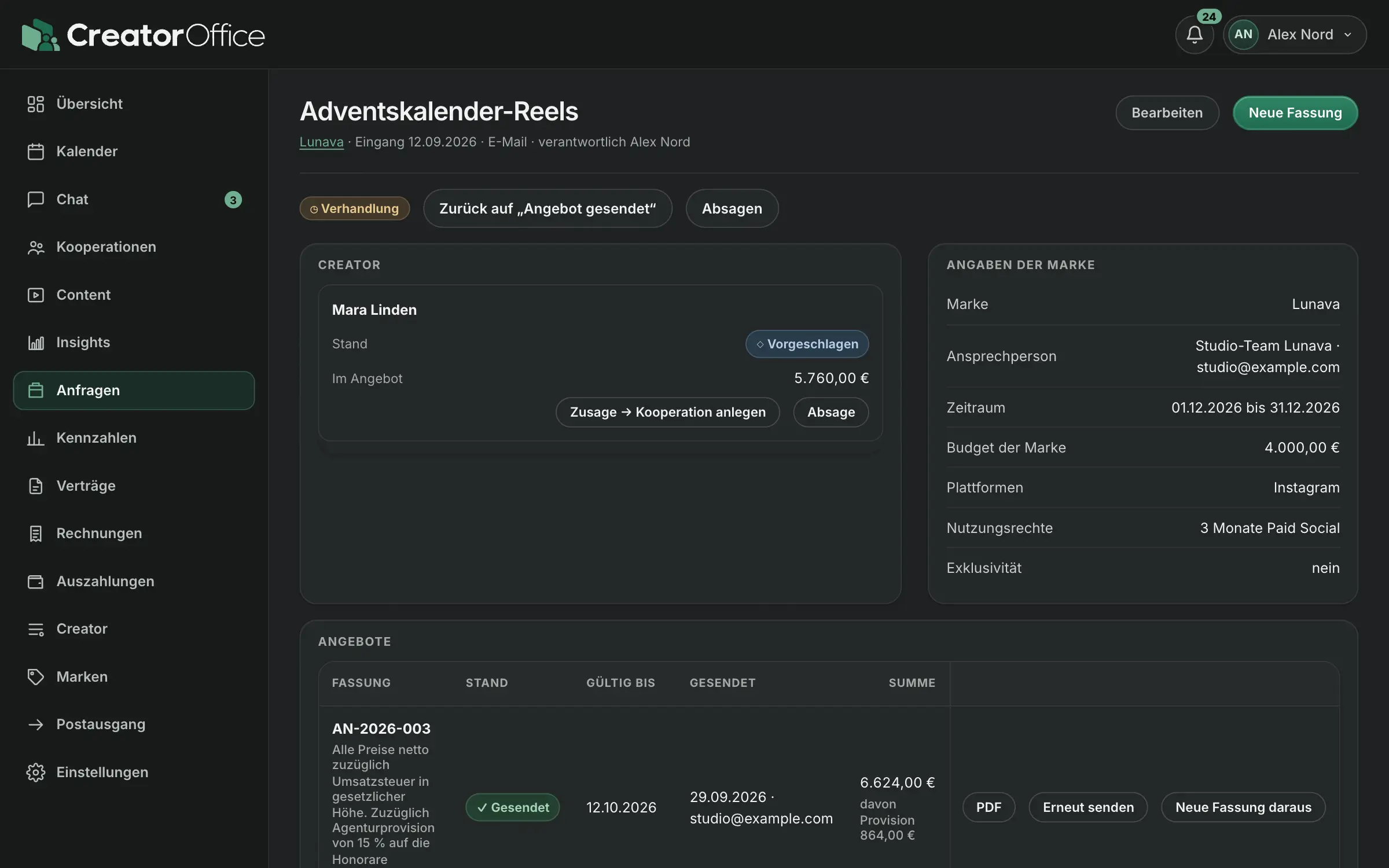Click the 4.000,00 € brand budget value
This screenshot has height=868, width=1389.
click(1302, 447)
